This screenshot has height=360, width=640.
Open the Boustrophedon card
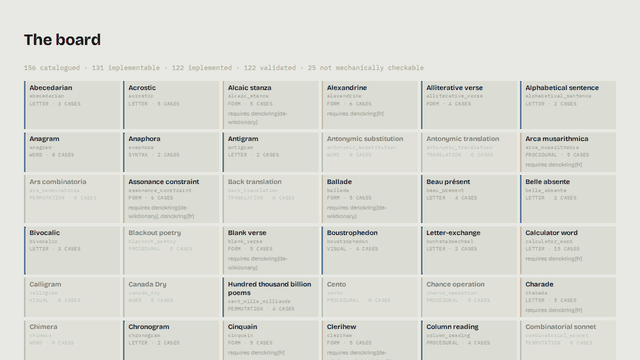click(370, 250)
